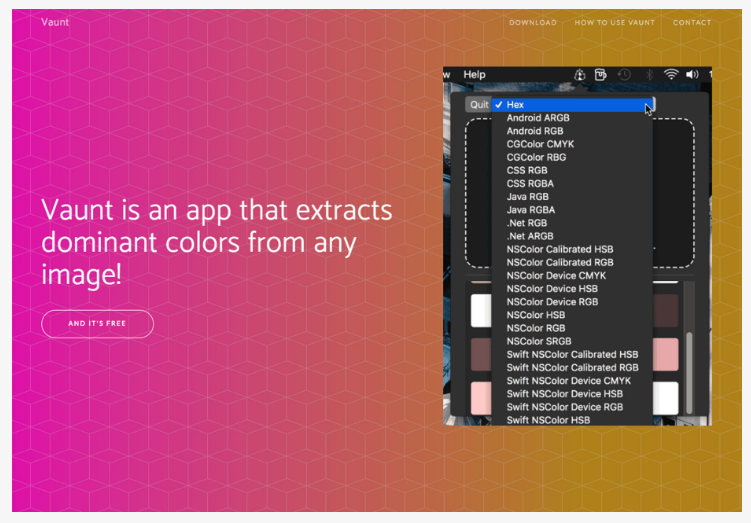Open the DOWNLOAD nav link
The image size is (751, 523).
[x=533, y=23]
